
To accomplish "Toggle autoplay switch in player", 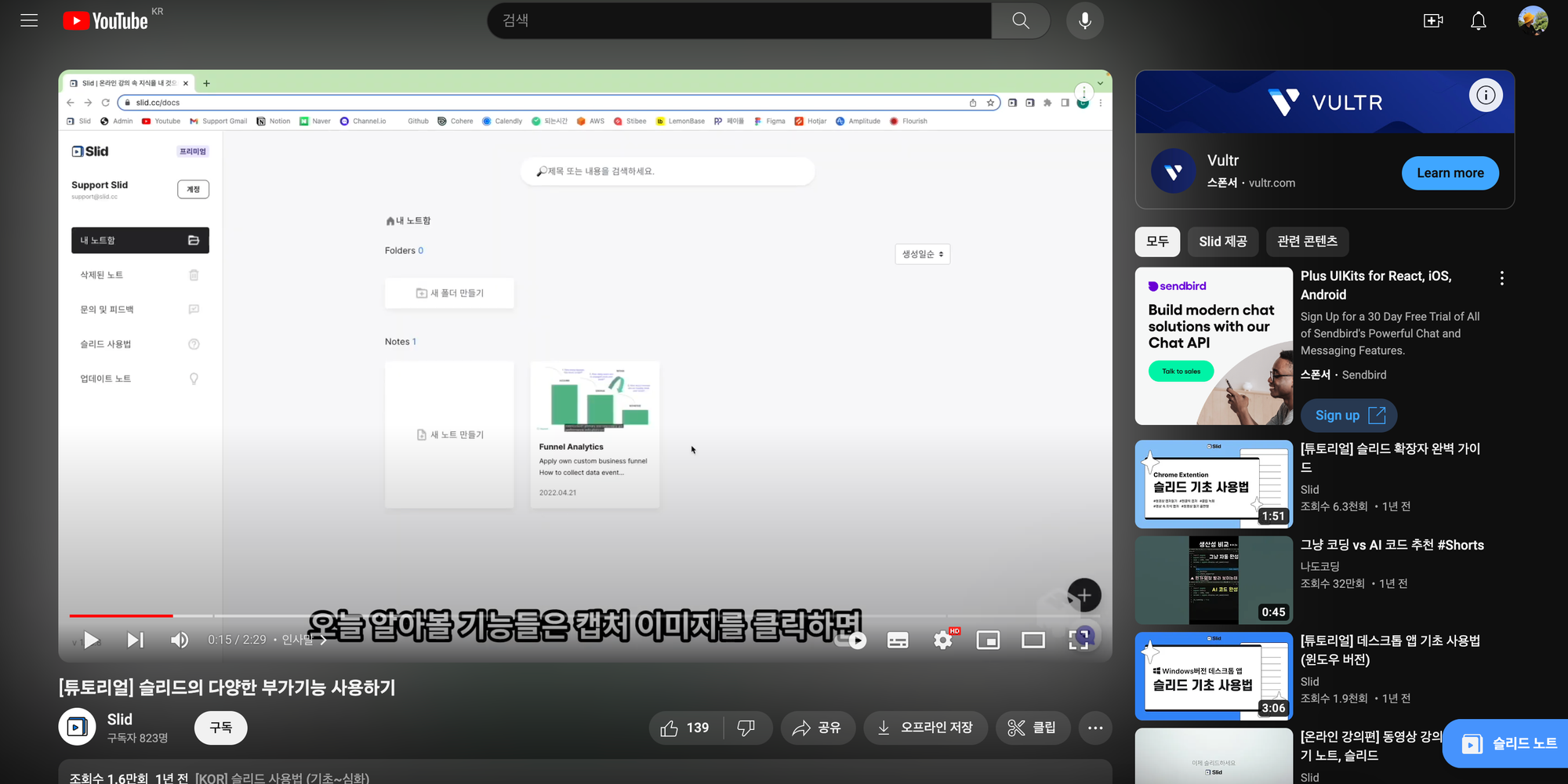I will coord(852,641).
